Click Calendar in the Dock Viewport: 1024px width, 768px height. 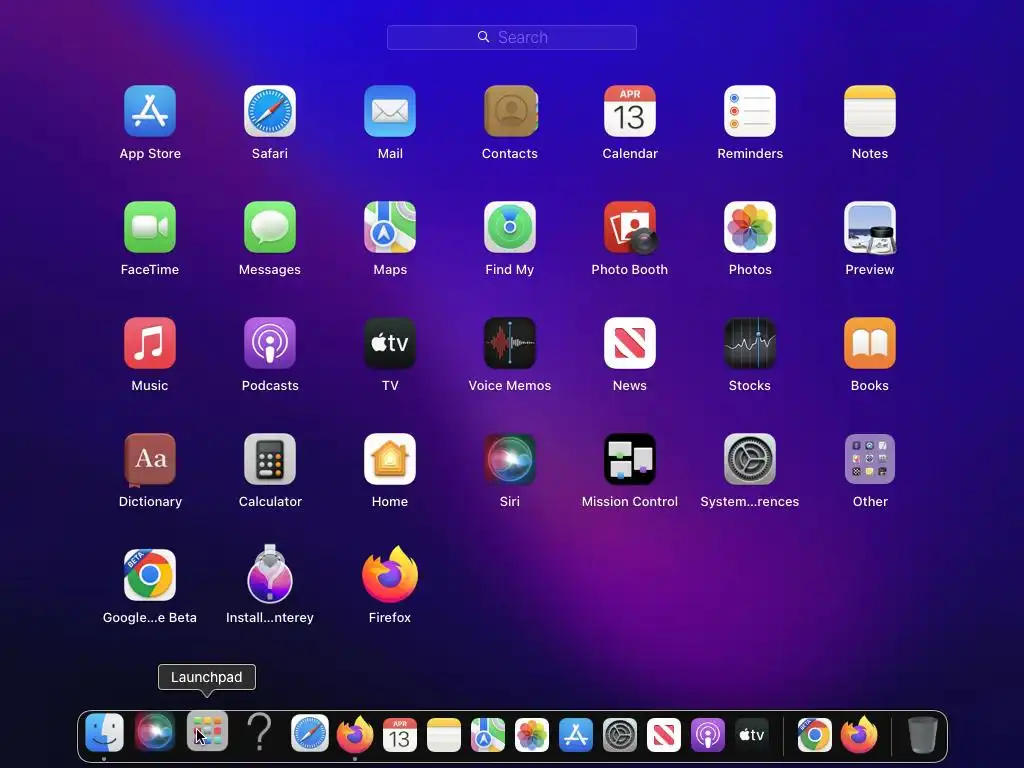400,734
